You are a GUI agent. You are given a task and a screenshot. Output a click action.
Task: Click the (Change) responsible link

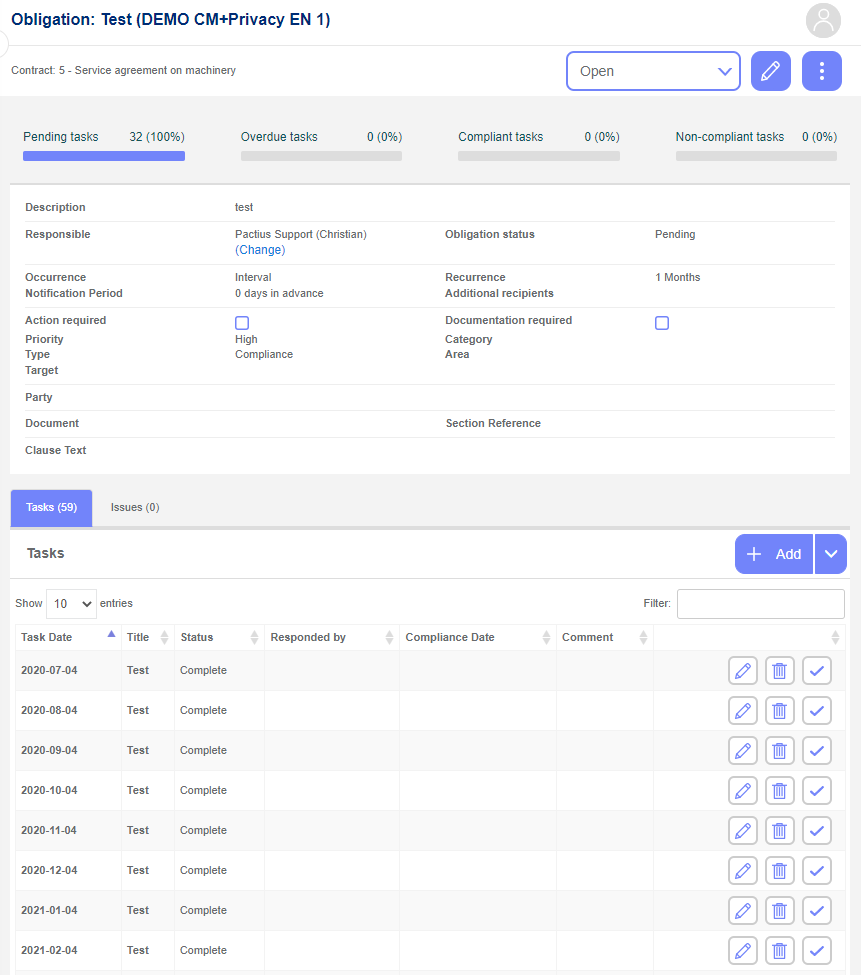click(x=260, y=250)
